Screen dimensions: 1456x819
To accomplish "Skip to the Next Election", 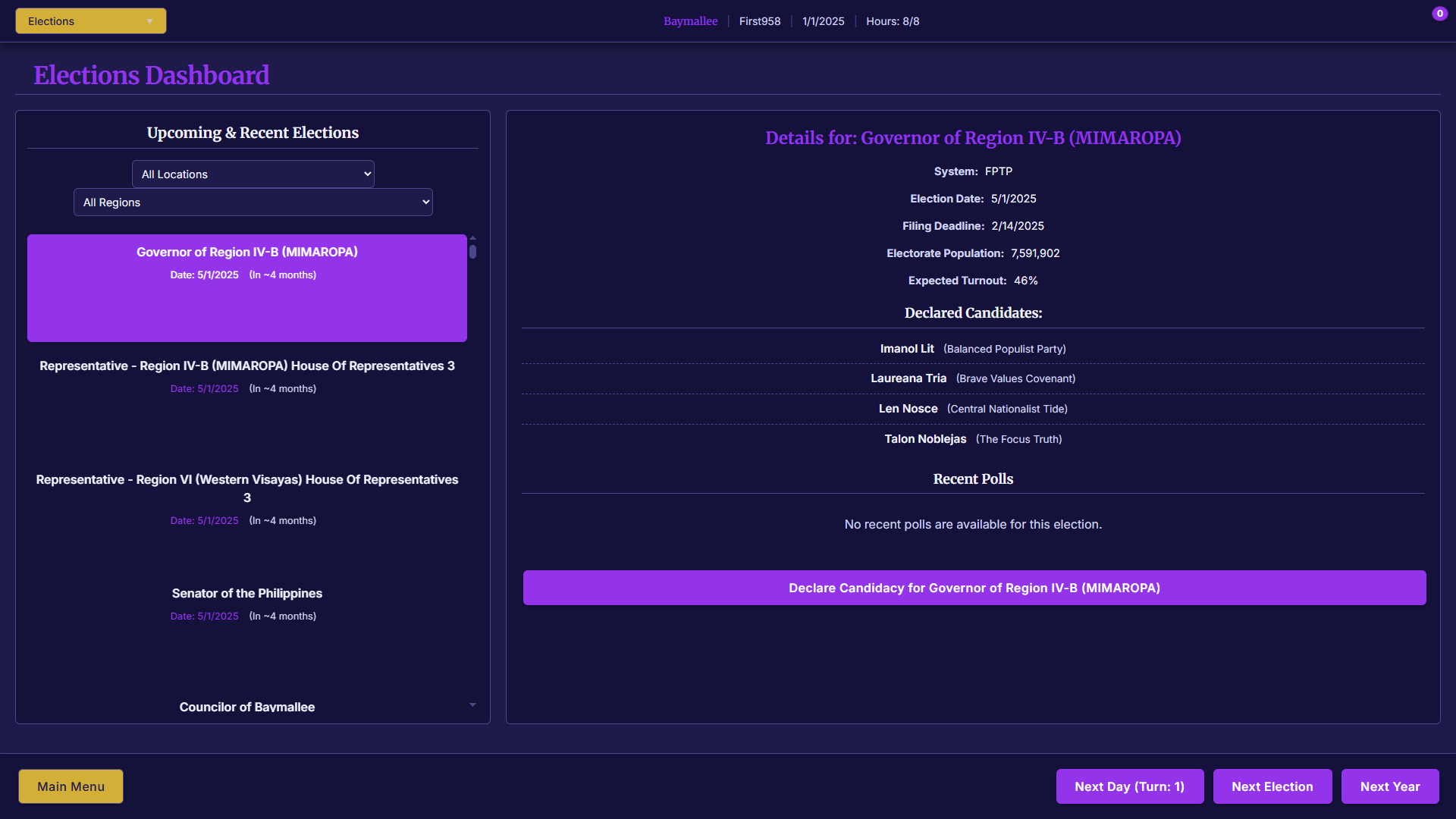I will point(1272,786).
